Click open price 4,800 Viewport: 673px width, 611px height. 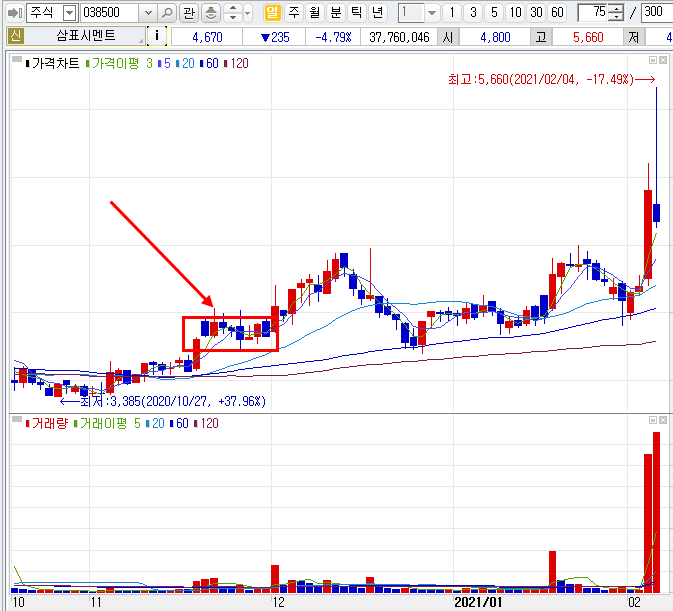(x=495, y=37)
